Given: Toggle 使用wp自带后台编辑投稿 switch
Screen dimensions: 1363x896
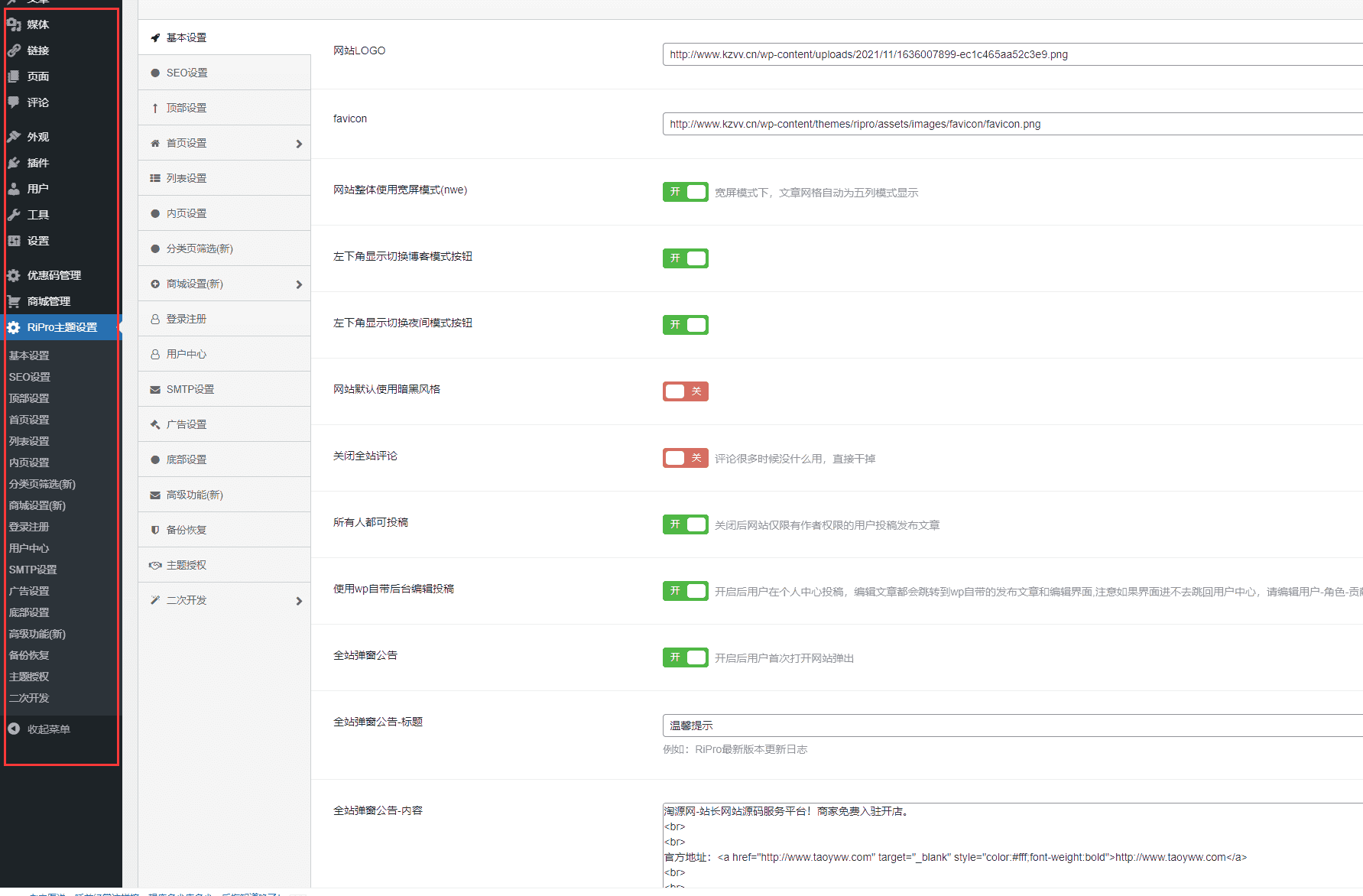Looking at the screenshot, I should click(x=686, y=591).
